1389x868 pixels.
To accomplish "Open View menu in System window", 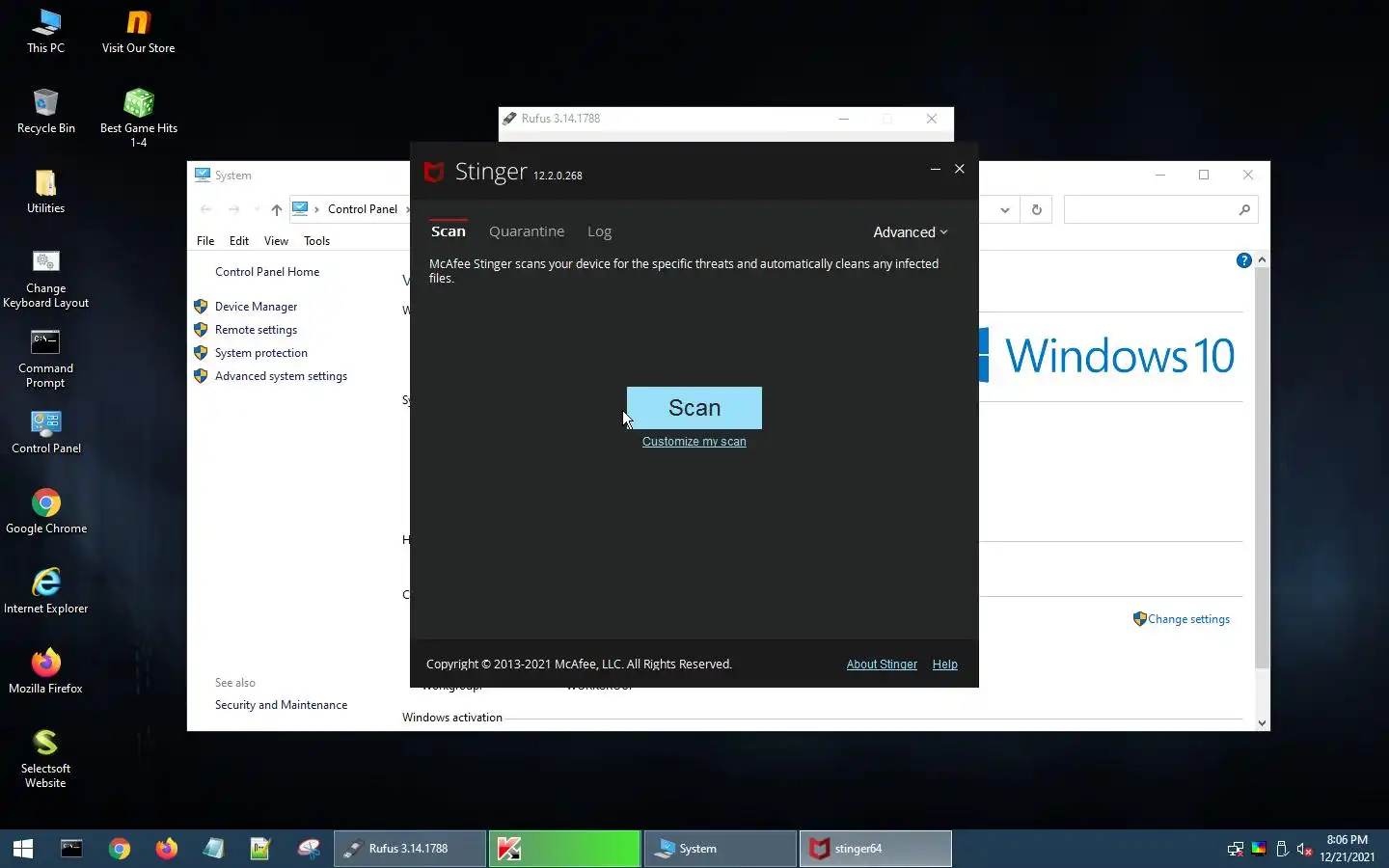I will (276, 241).
